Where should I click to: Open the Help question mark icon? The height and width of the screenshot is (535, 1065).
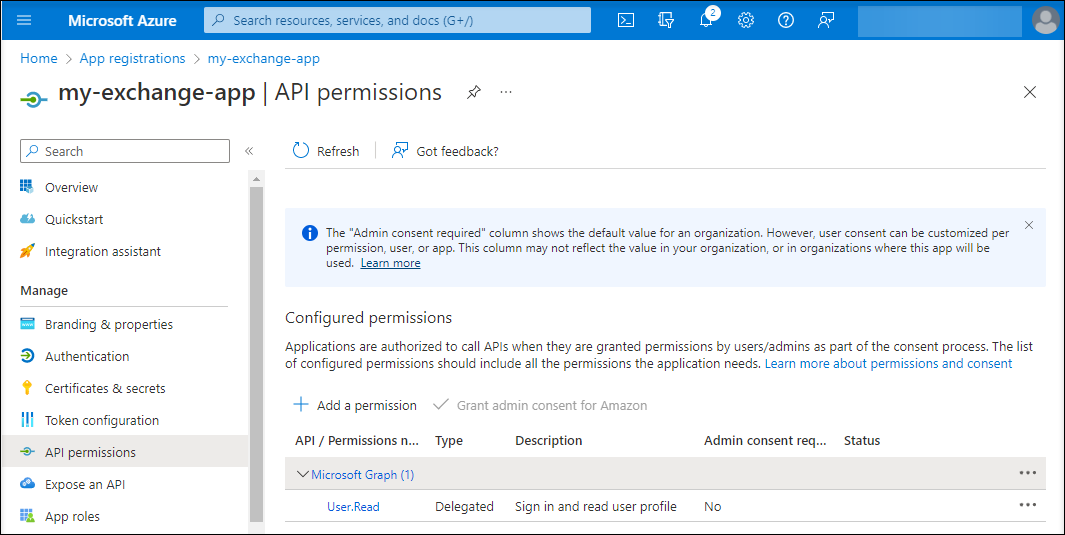click(786, 20)
